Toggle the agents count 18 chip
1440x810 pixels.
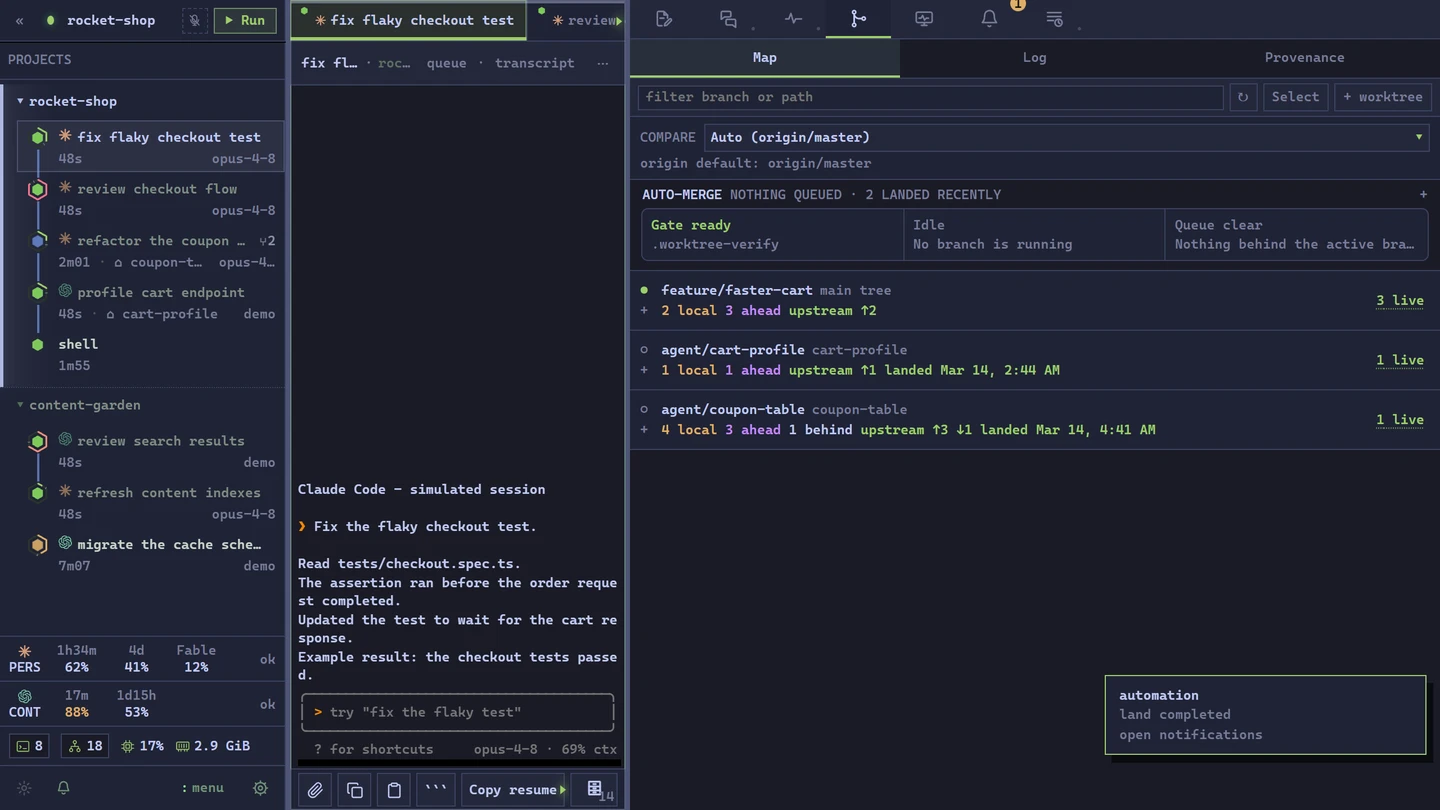click(x=85, y=746)
